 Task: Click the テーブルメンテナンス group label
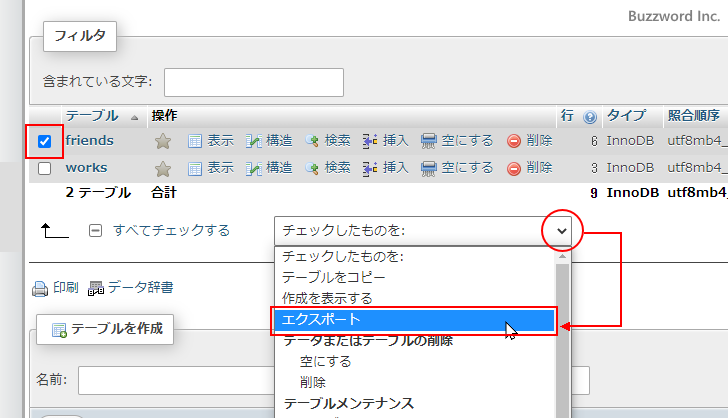point(348,404)
